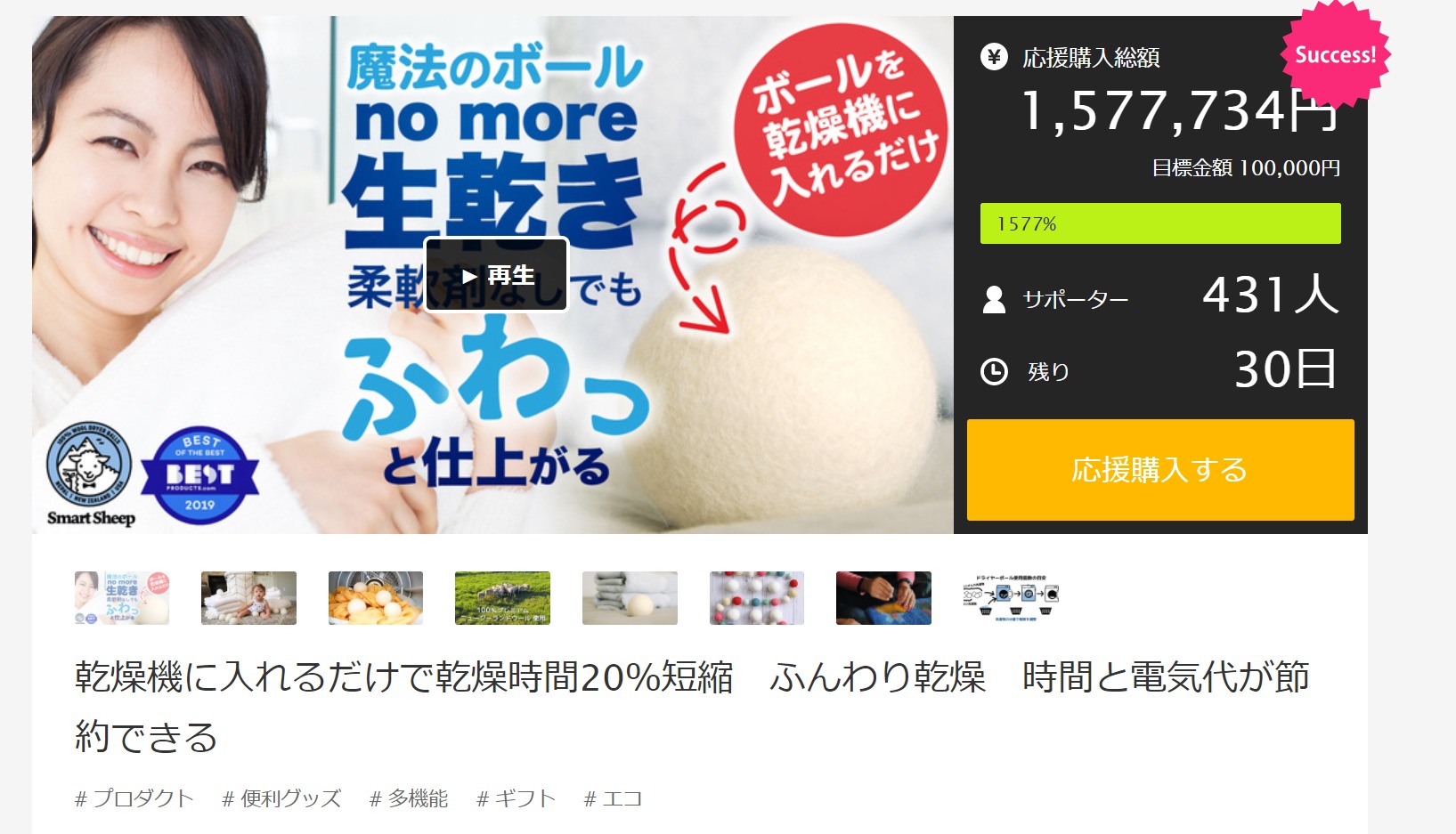Play the product video with 再生 button

pos(496,275)
